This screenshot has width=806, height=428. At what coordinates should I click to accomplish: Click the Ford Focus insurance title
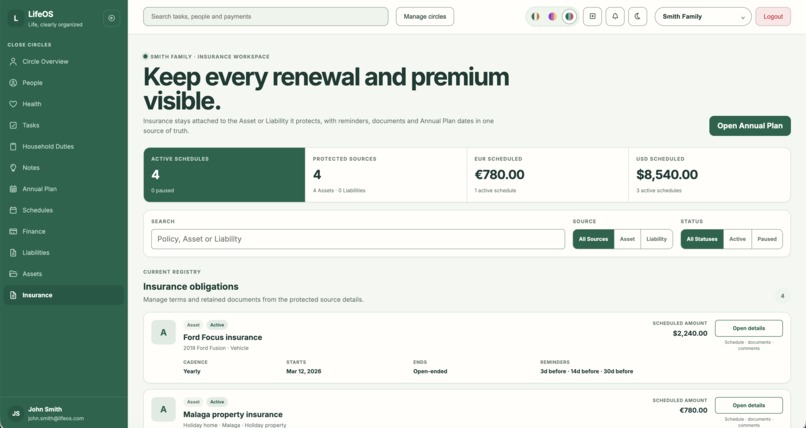pos(223,338)
